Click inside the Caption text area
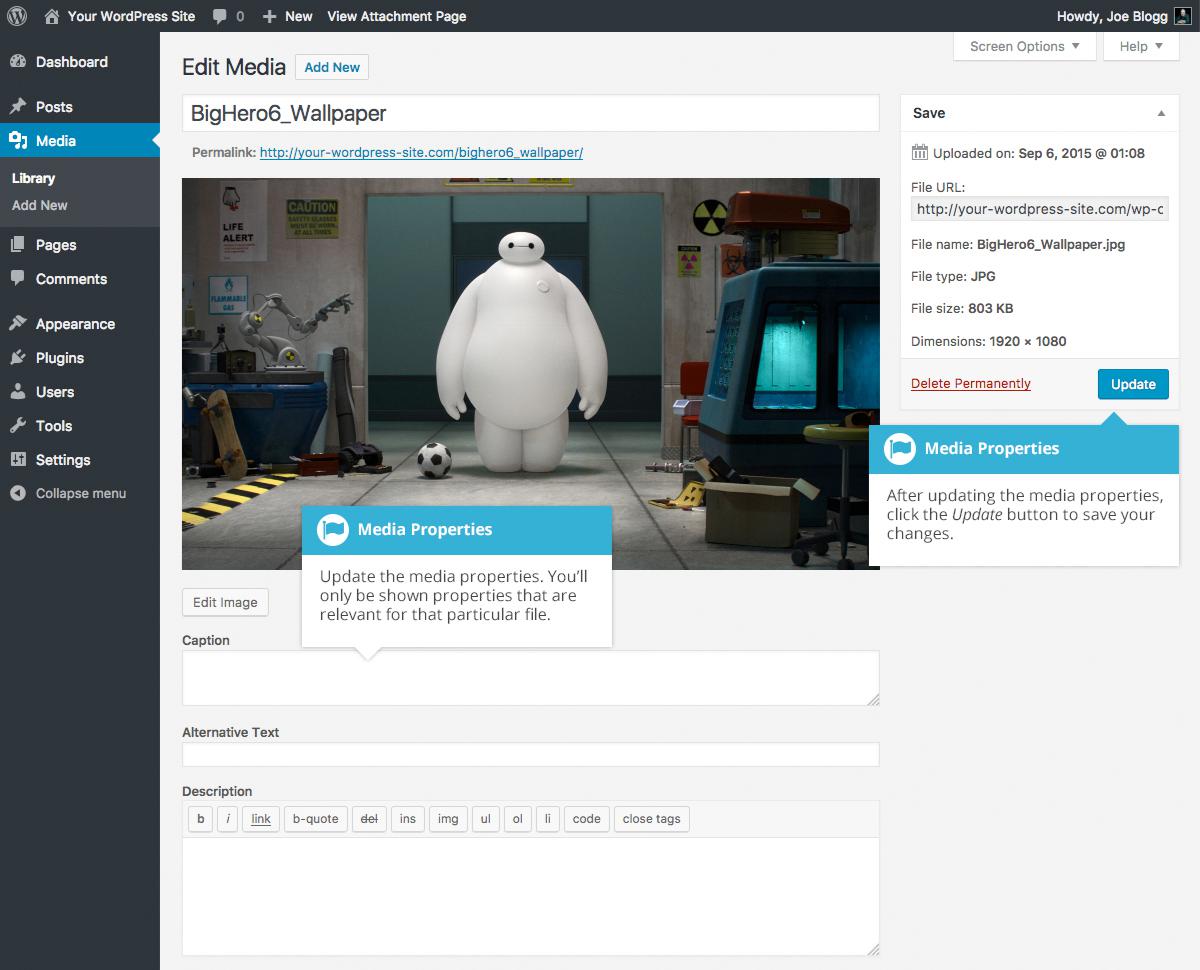Viewport: 1200px width, 970px height. (x=530, y=678)
